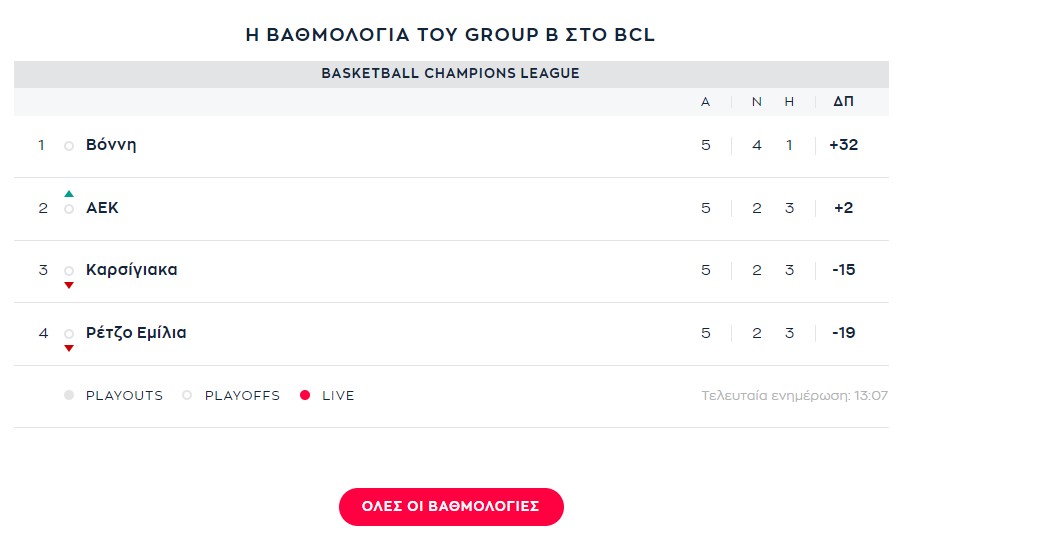Click the grey PLAYOUTS legend dot
Image resolution: width=1037 pixels, height=560 pixels.
click(69, 395)
